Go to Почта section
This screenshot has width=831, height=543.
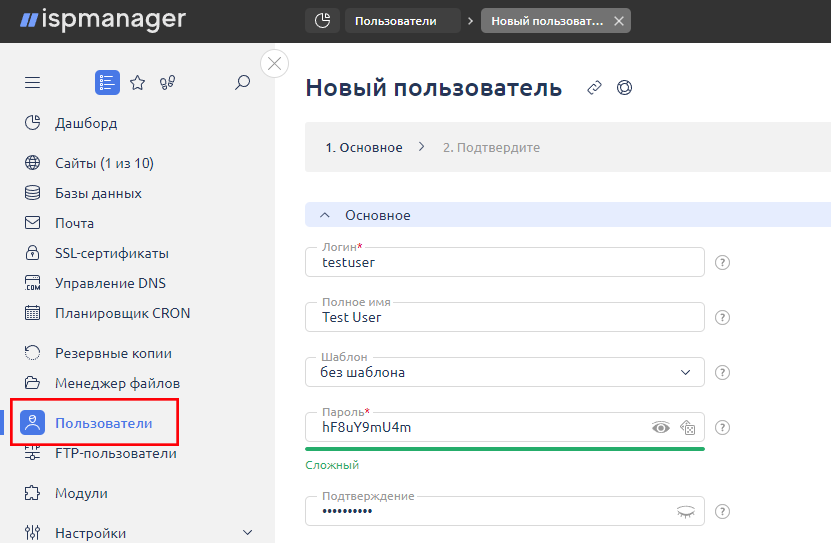click(x=74, y=223)
